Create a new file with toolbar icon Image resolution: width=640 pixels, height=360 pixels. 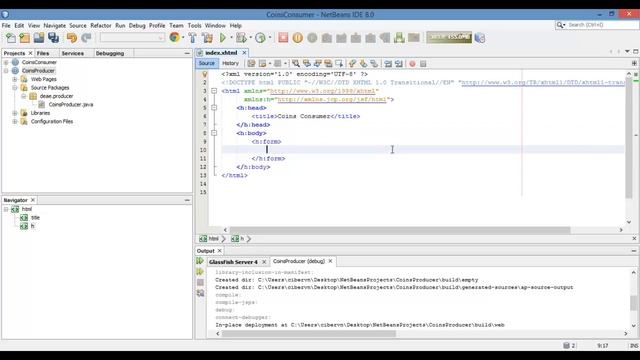click(11, 38)
